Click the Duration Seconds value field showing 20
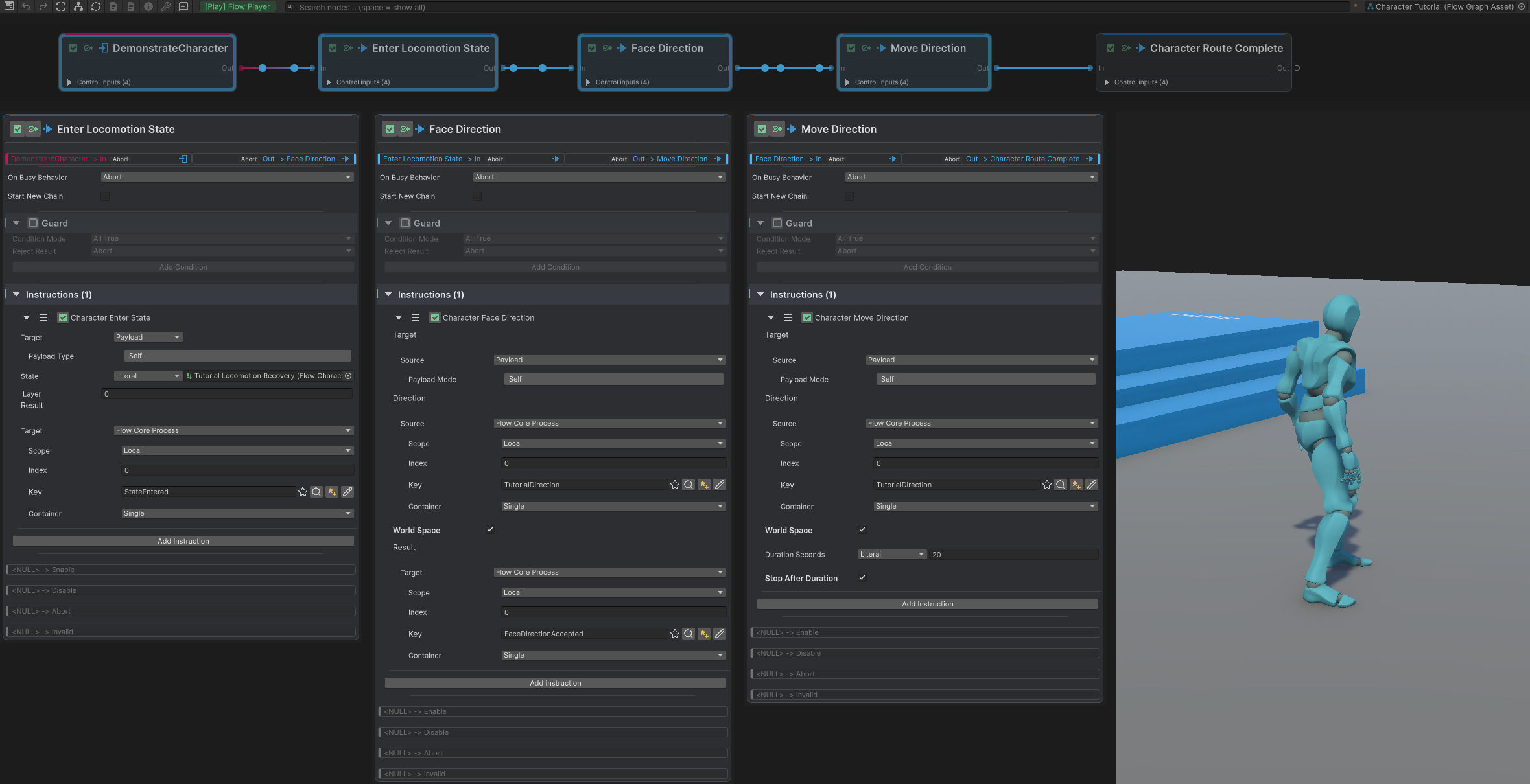The image size is (1530, 784). [x=1013, y=555]
